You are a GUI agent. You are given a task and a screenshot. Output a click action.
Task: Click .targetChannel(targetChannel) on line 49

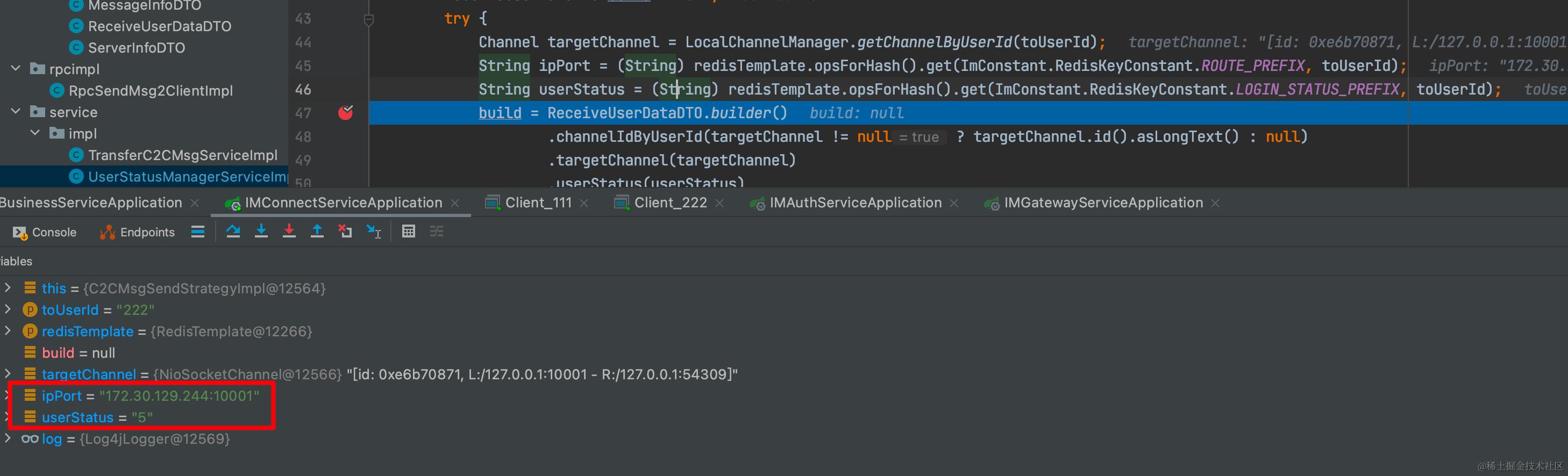pos(672,161)
